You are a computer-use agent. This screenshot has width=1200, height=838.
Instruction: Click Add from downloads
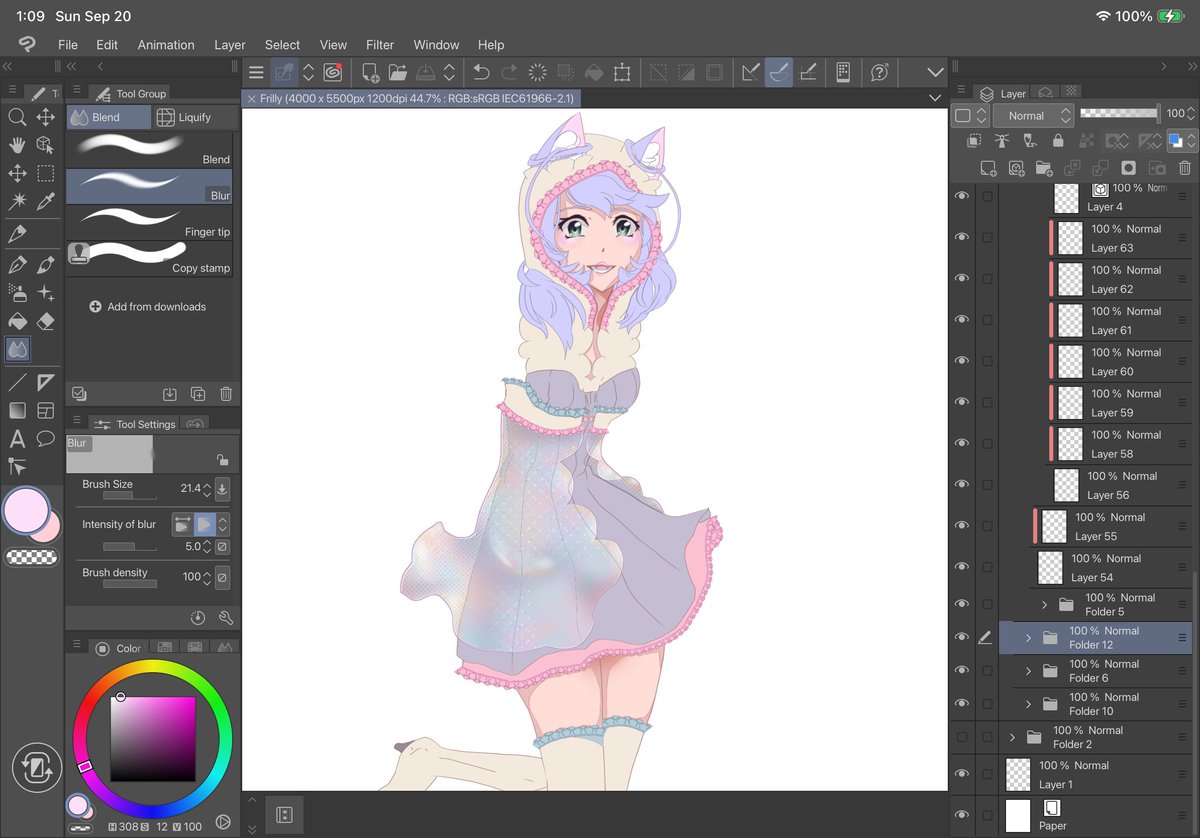(x=147, y=306)
